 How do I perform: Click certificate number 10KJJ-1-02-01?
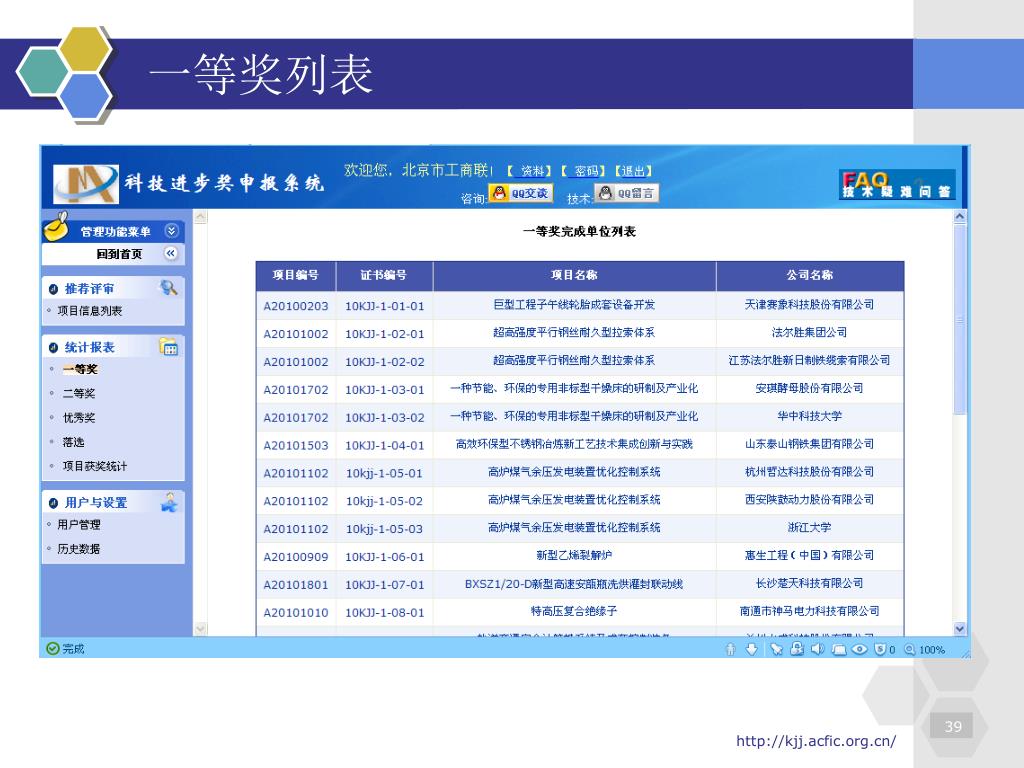tap(385, 334)
